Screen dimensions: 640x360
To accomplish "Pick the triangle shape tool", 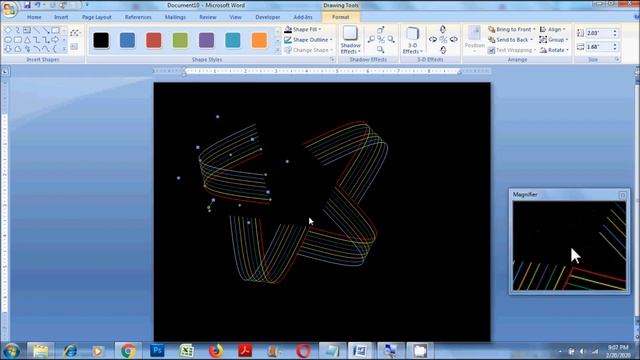I will click(27, 40).
